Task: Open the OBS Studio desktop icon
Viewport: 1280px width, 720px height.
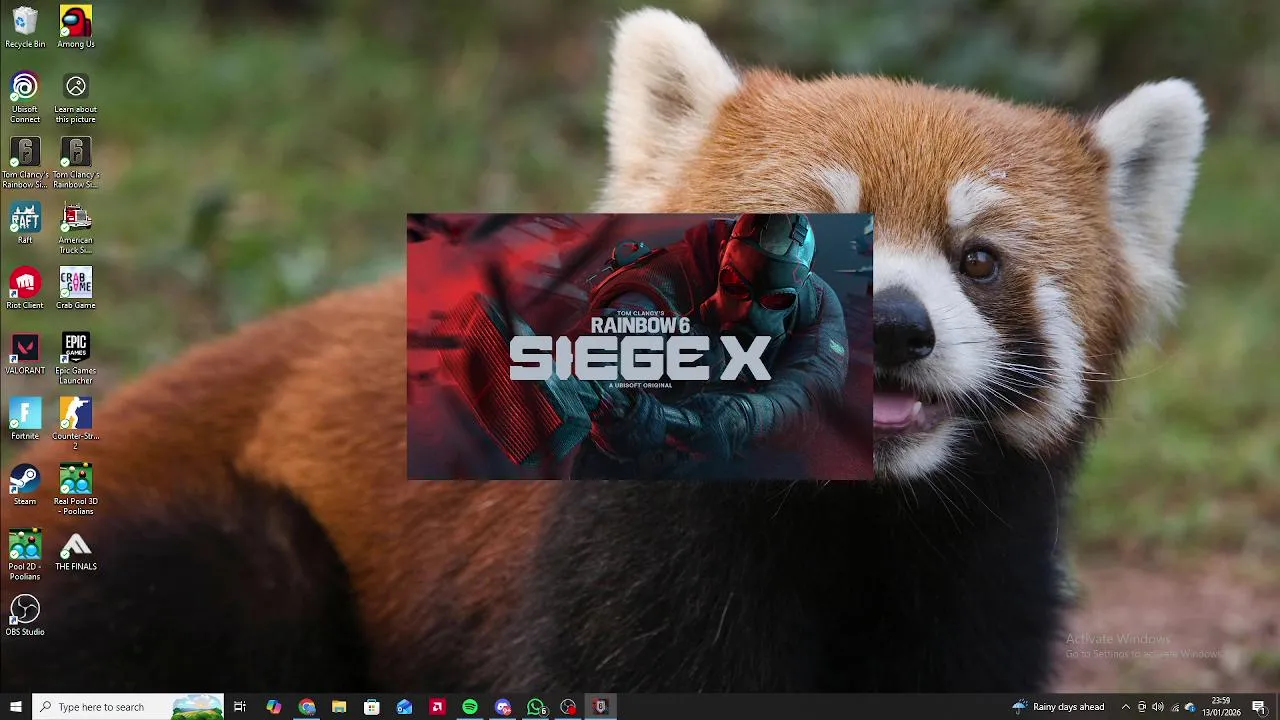Action: pos(25,615)
